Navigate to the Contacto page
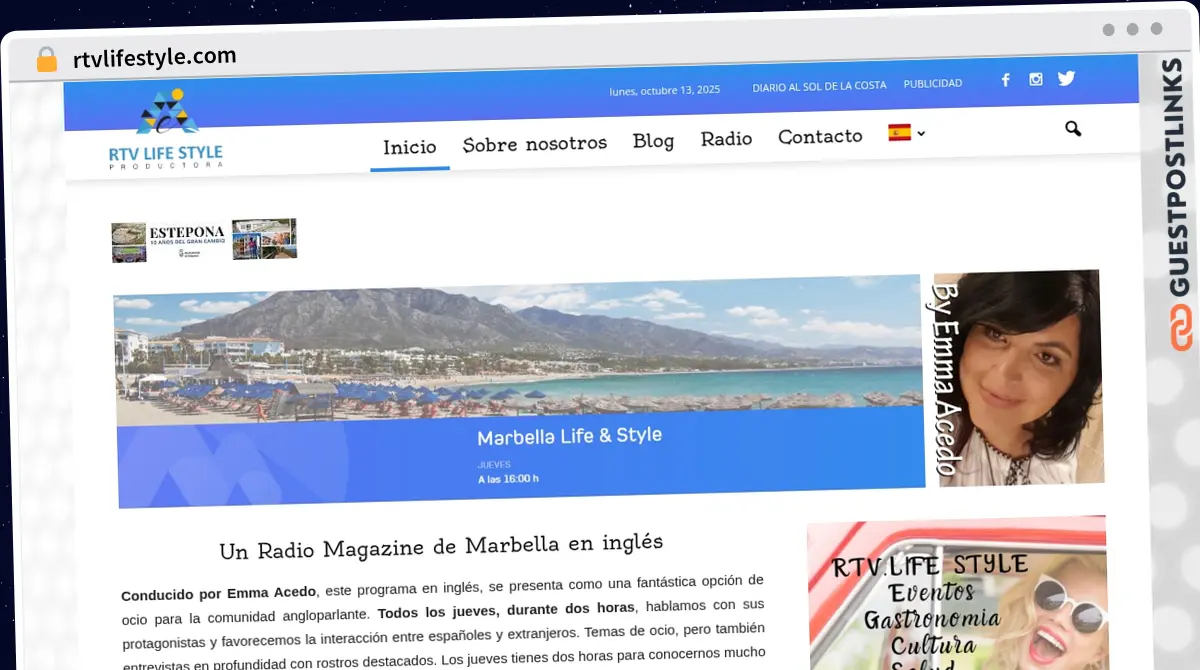This screenshot has width=1200, height=670. pos(820,136)
